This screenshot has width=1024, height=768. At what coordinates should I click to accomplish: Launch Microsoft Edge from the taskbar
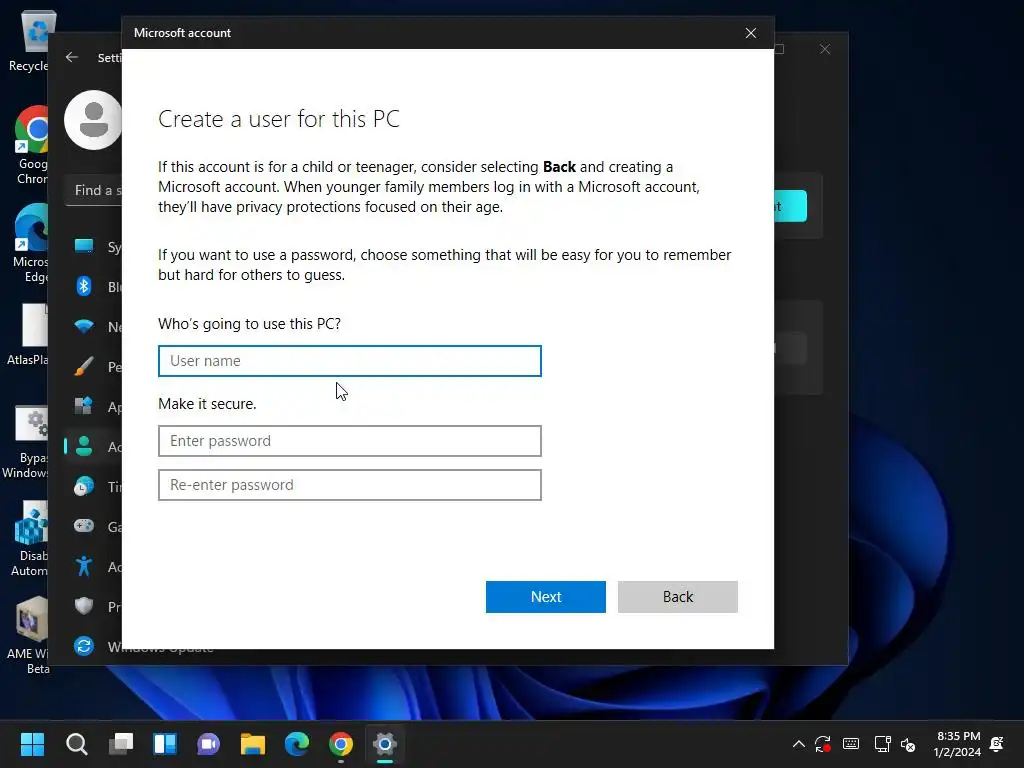pyautogui.click(x=297, y=744)
